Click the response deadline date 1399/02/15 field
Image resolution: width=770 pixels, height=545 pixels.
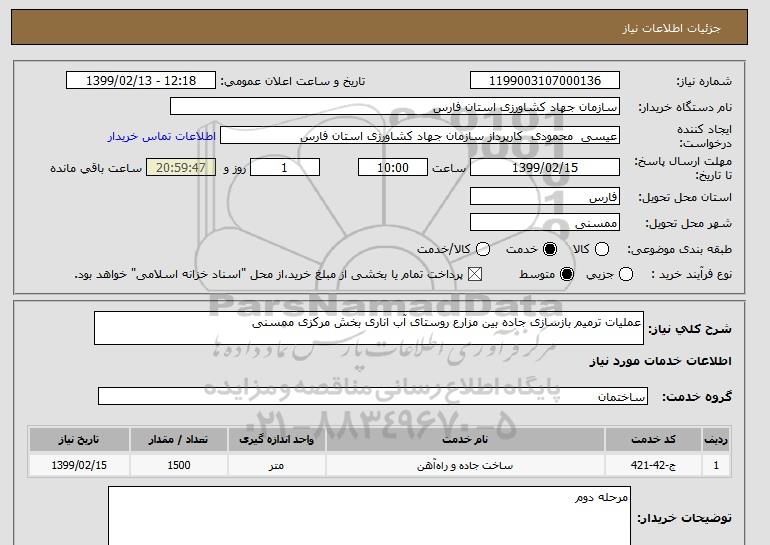pos(545,167)
